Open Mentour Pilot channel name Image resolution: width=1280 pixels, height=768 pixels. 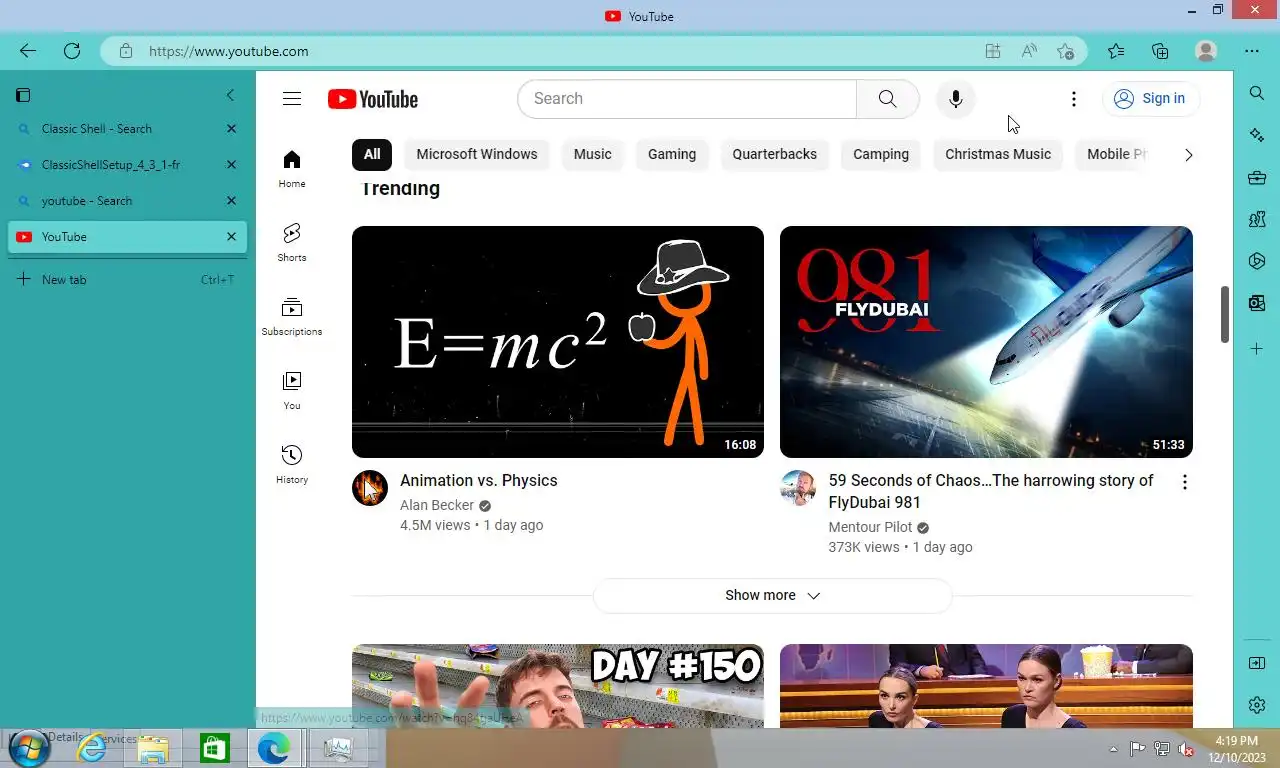pyautogui.click(x=870, y=527)
